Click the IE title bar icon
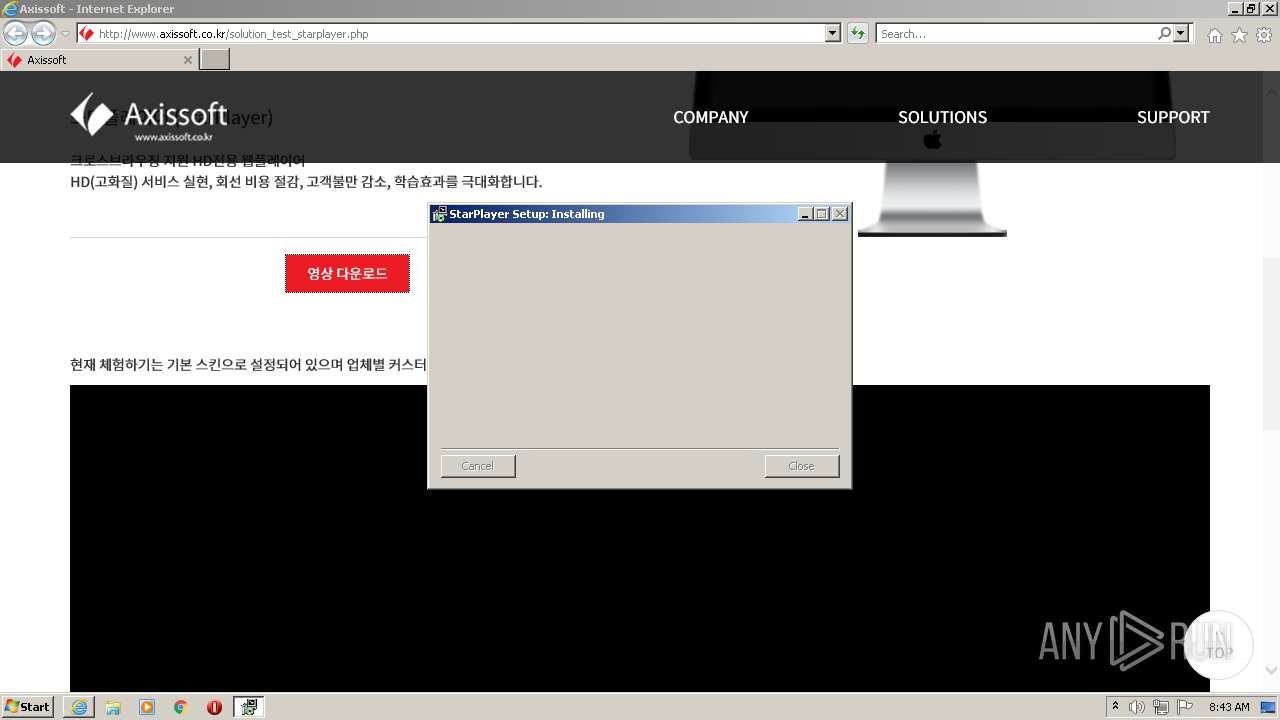Image resolution: width=1280 pixels, height=720 pixels. tap(10, 9)
